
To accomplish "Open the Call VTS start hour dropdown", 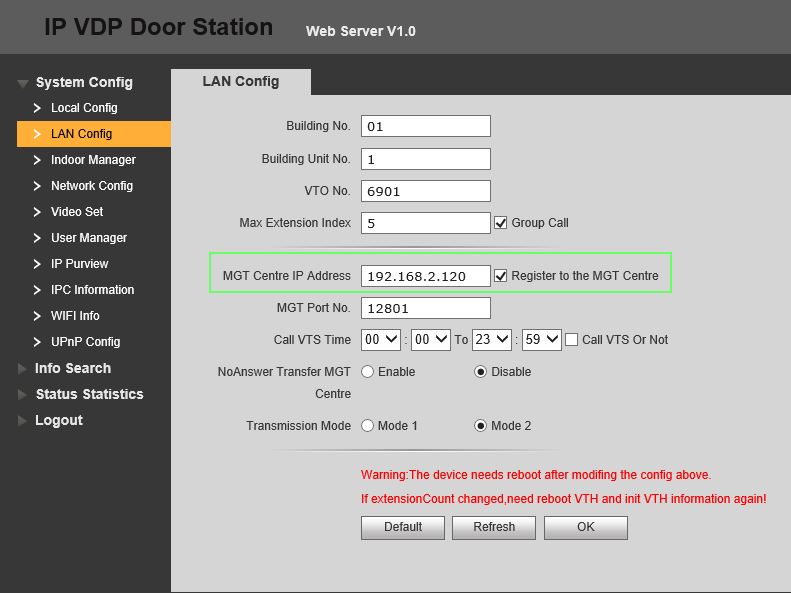I will pyautogui.click(x=381, y=340).
